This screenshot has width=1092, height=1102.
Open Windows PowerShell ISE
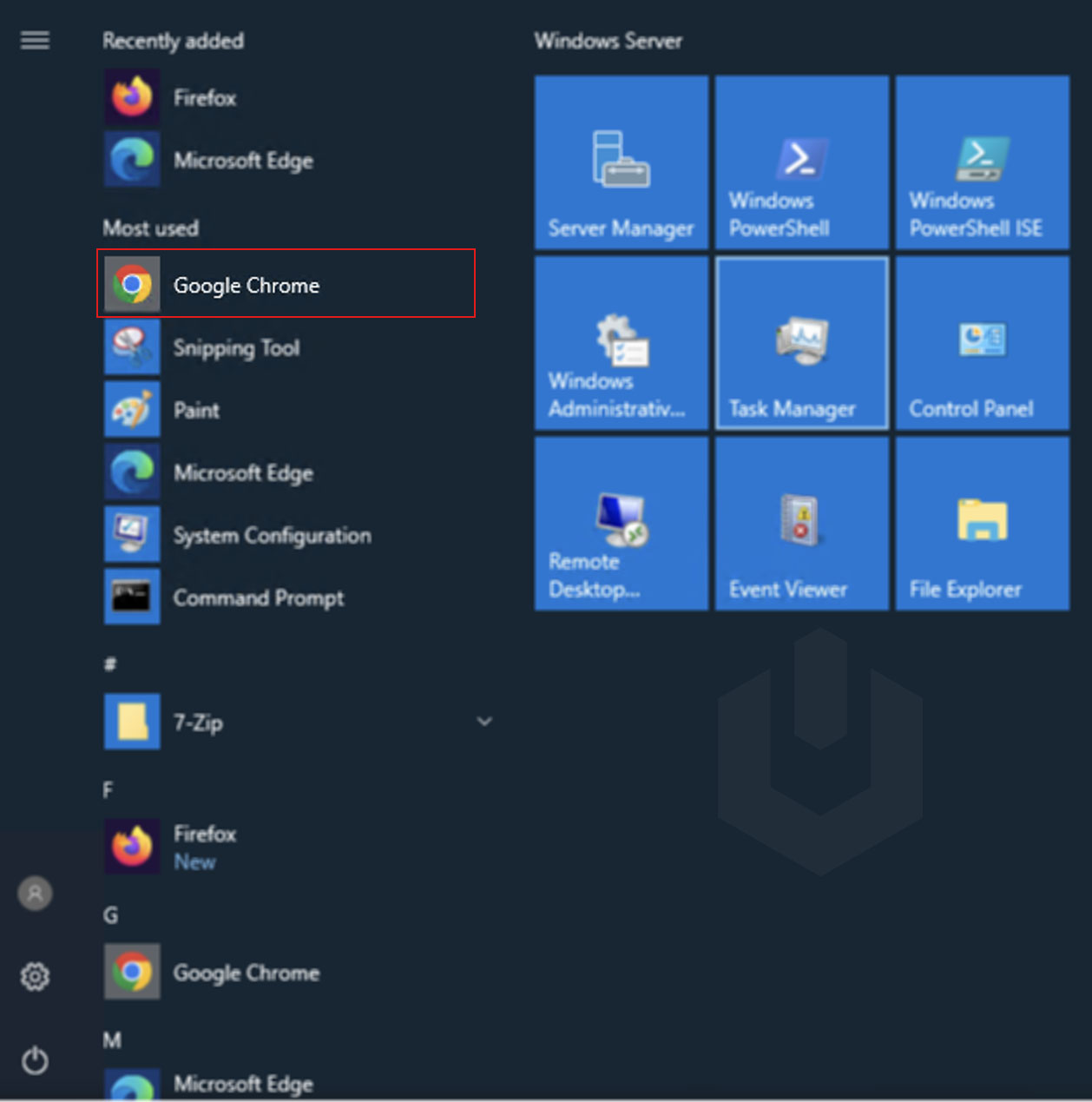pyautogui.click(x=981, y=165)
